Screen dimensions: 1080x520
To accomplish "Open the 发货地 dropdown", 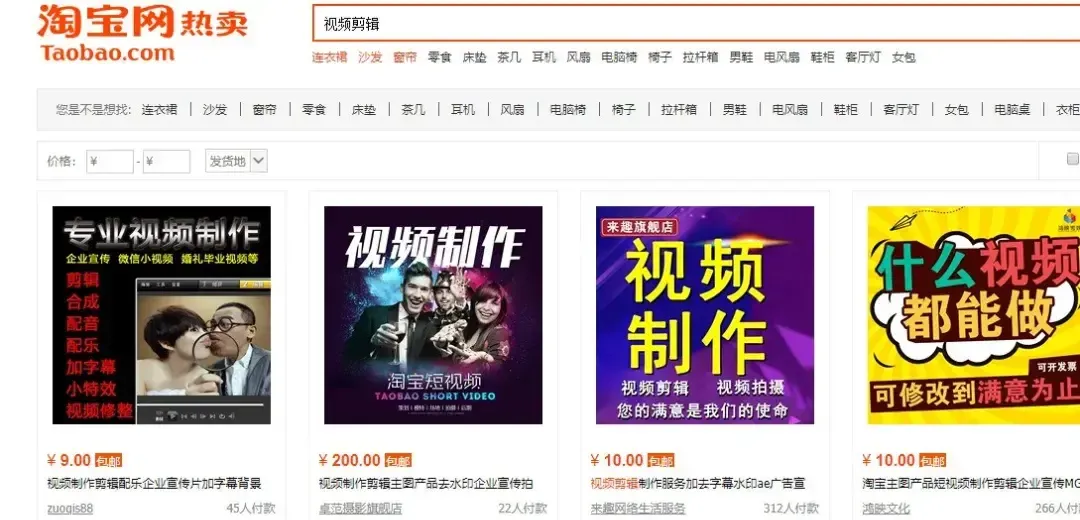I will click(236, 162).
